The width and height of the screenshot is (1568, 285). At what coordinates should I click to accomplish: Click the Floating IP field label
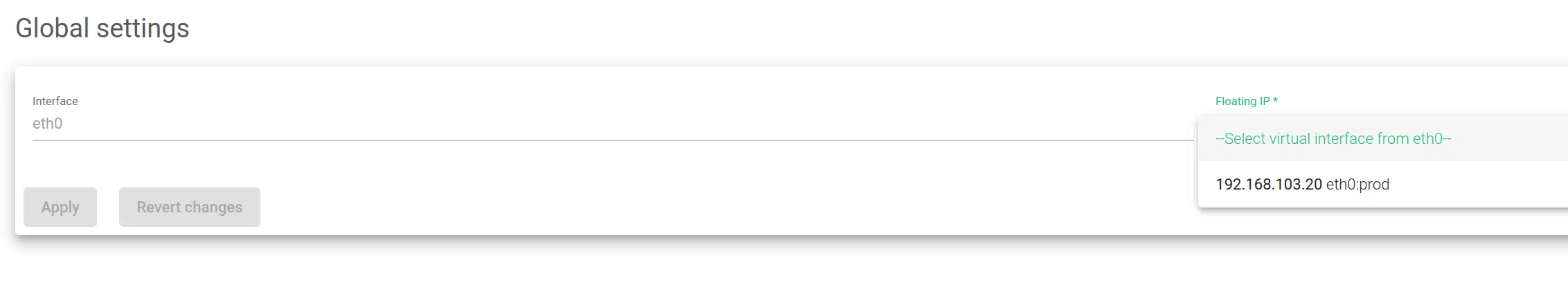(1242, 101)
